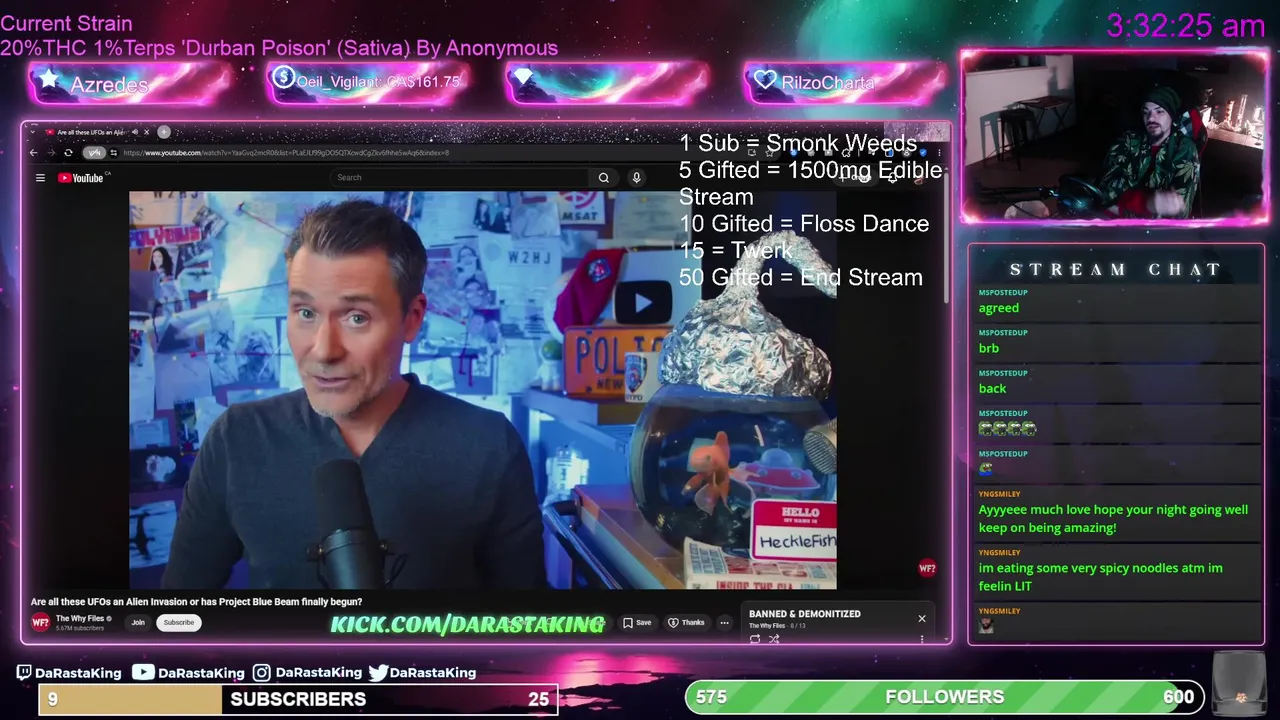Click the RilzoCharta heart badge

[x=845, y=82]
